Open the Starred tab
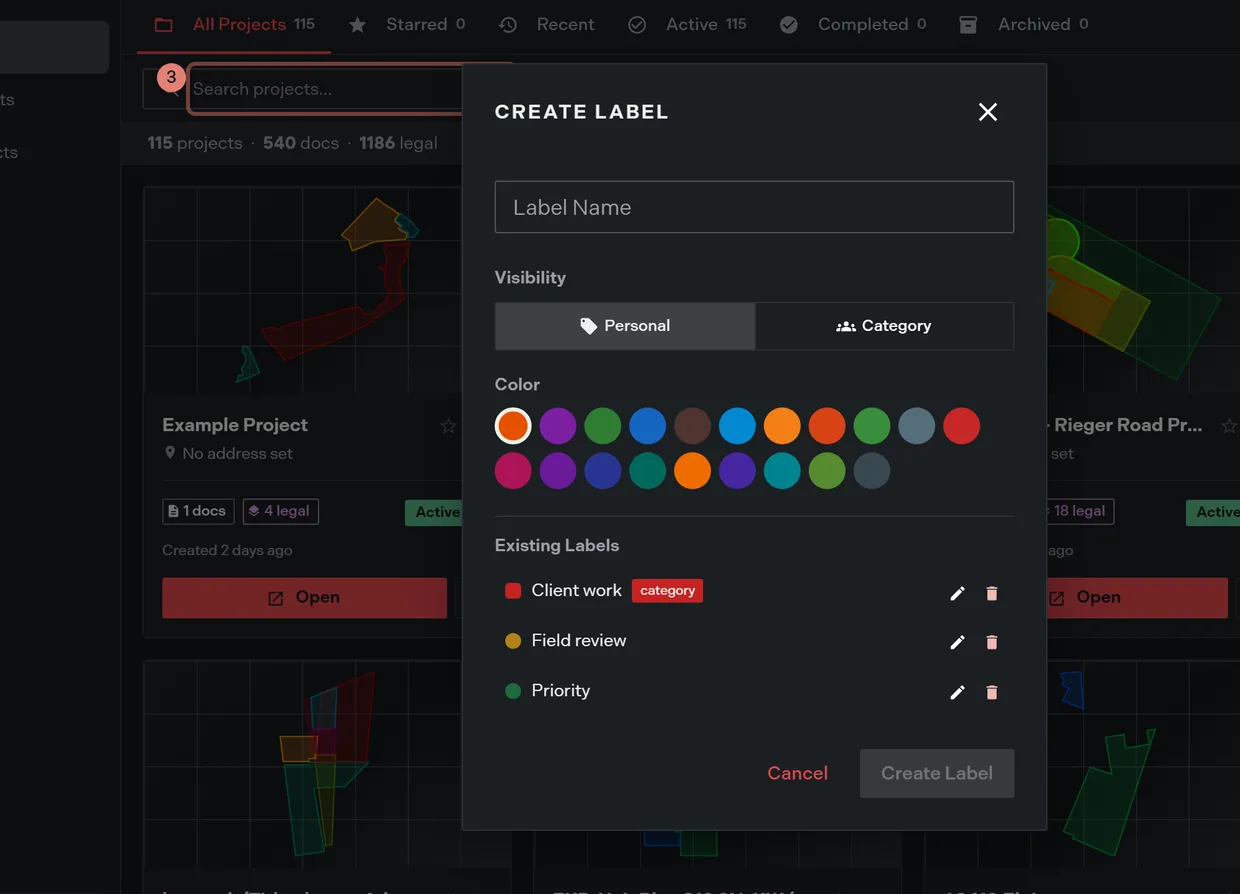 tap(406, 25)
